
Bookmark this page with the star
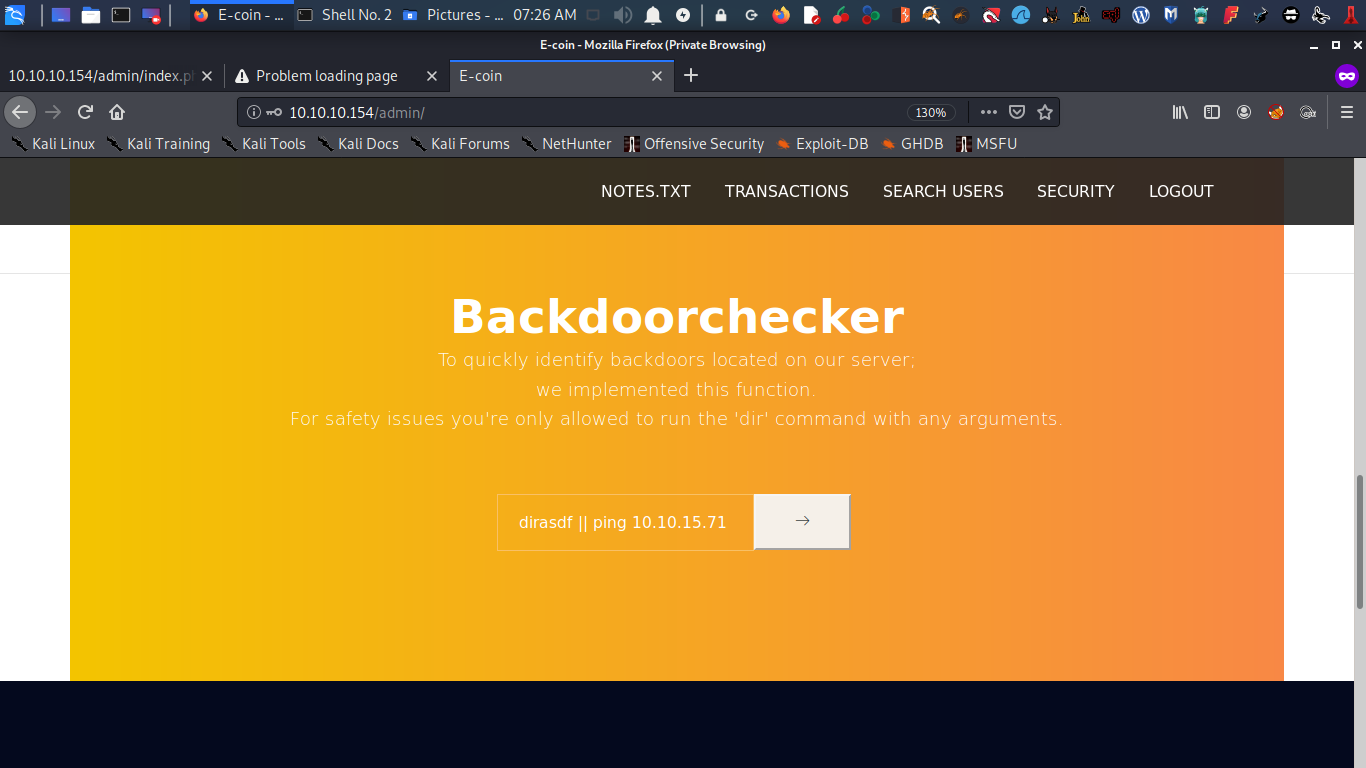(1045, 112)
